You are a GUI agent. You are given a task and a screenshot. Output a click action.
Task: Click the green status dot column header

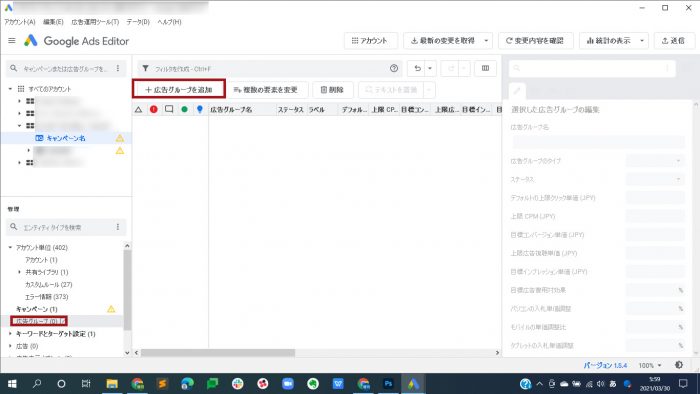tap(184, 109)
